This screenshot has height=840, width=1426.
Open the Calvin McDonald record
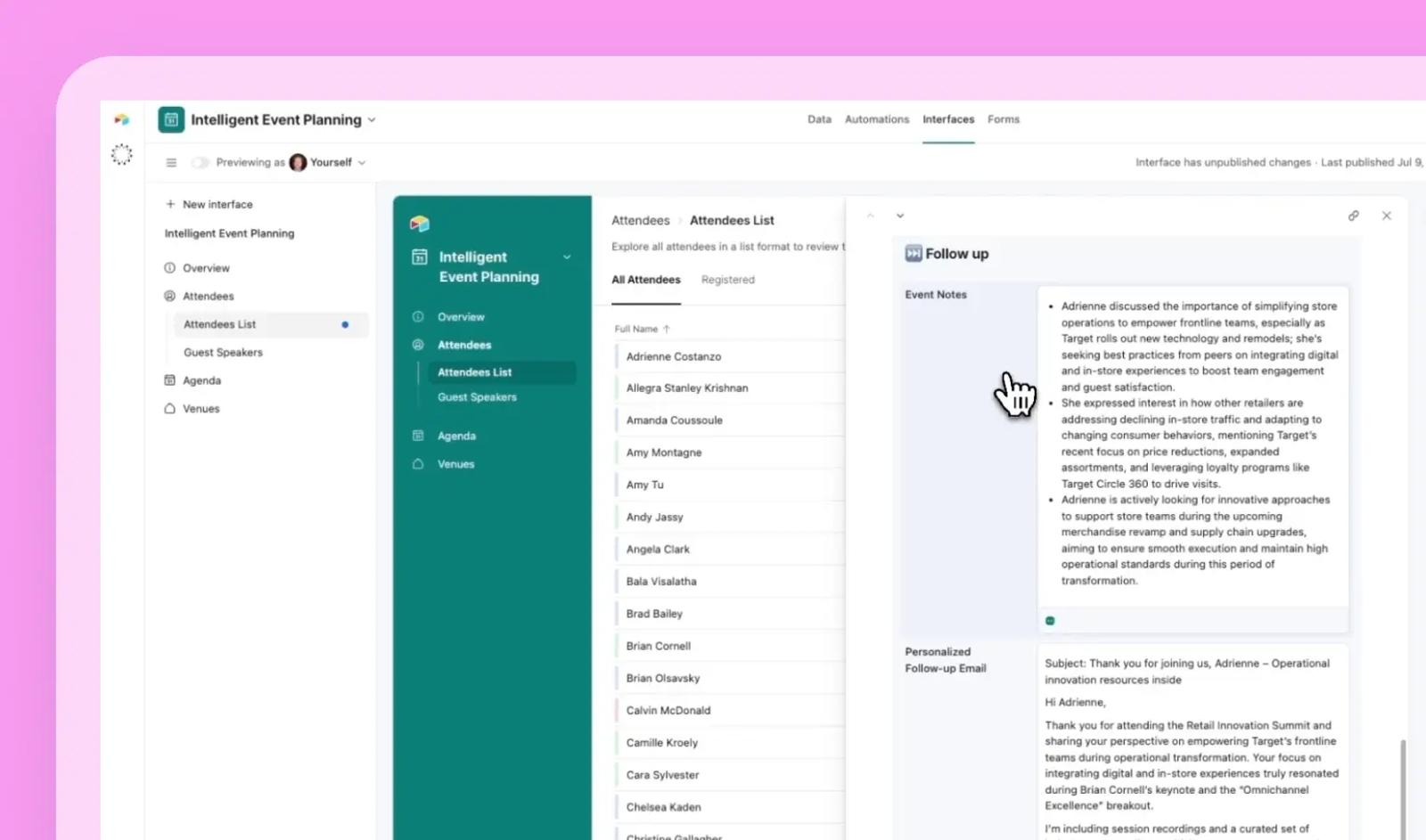(x=730, y=711)
